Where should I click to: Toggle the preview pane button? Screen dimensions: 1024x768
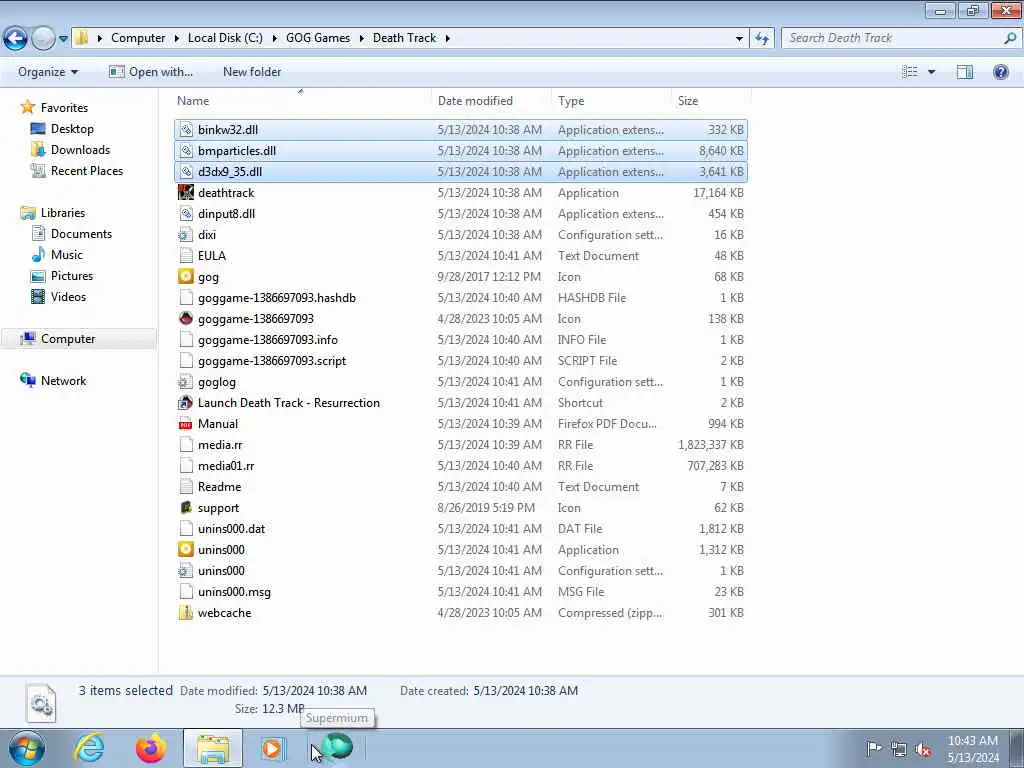965,72
